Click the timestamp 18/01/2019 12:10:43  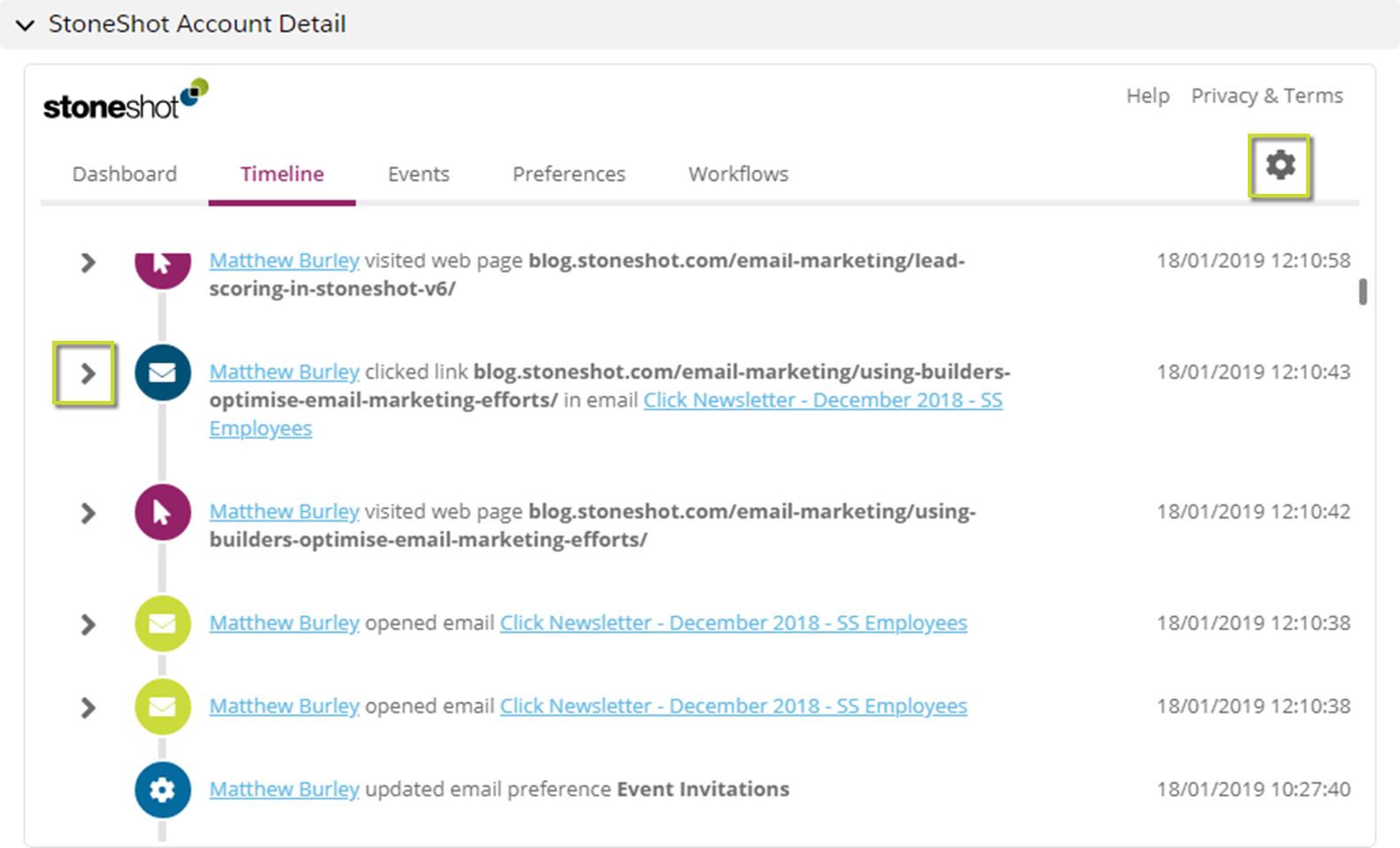coord(1253,372)
